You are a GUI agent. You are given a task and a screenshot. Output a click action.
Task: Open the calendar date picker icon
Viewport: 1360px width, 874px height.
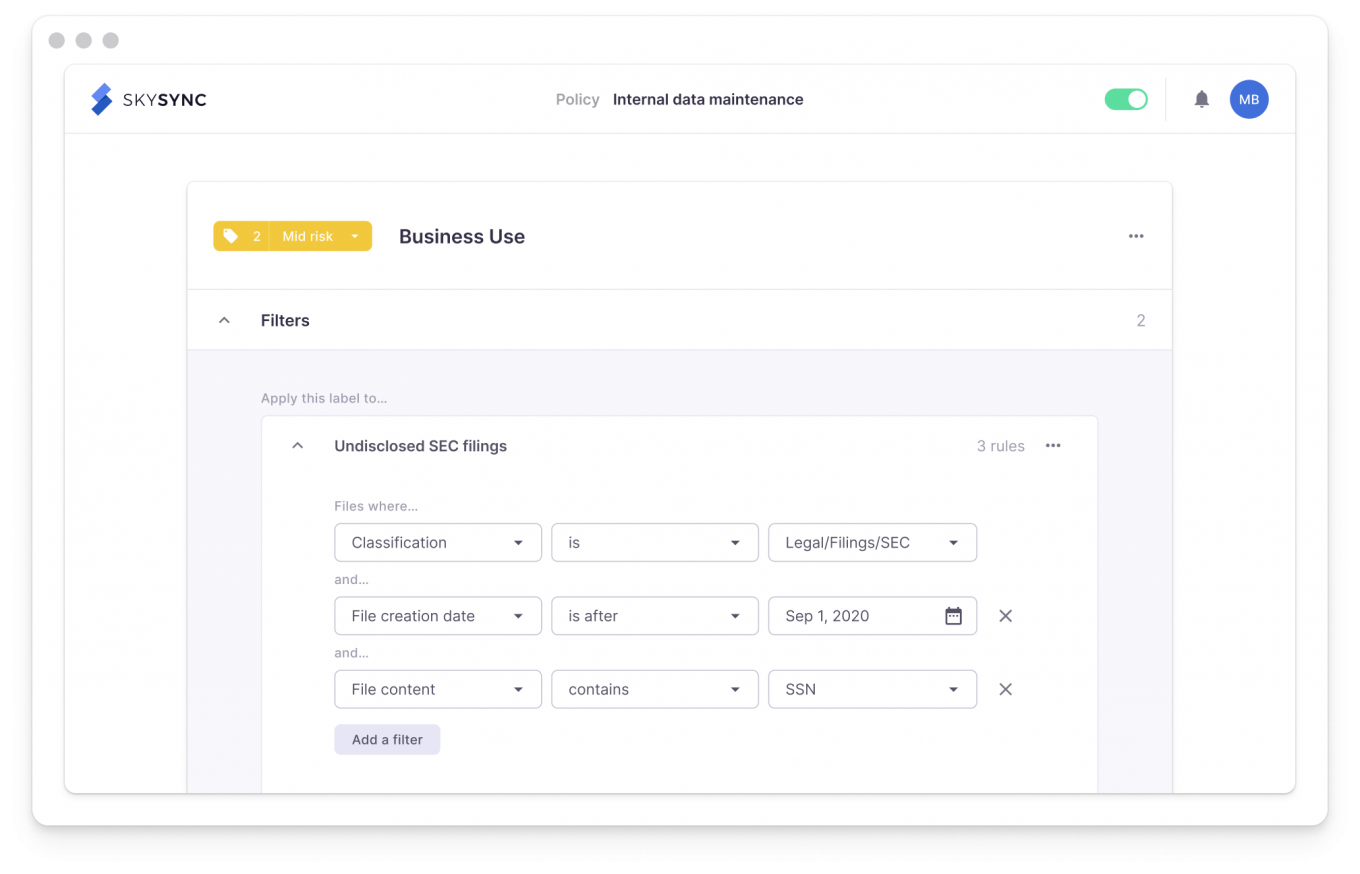953,616
